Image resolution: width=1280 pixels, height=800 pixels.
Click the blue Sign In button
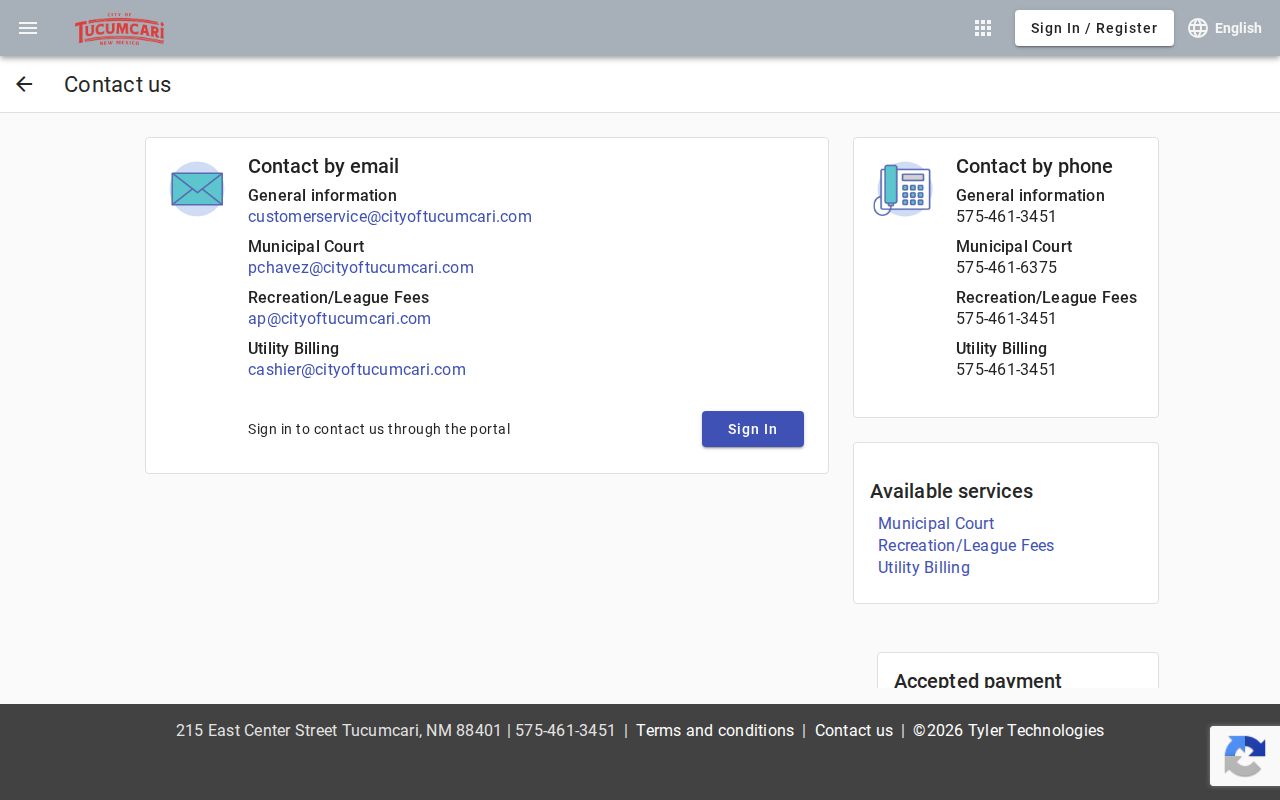(x=753, y=429)
